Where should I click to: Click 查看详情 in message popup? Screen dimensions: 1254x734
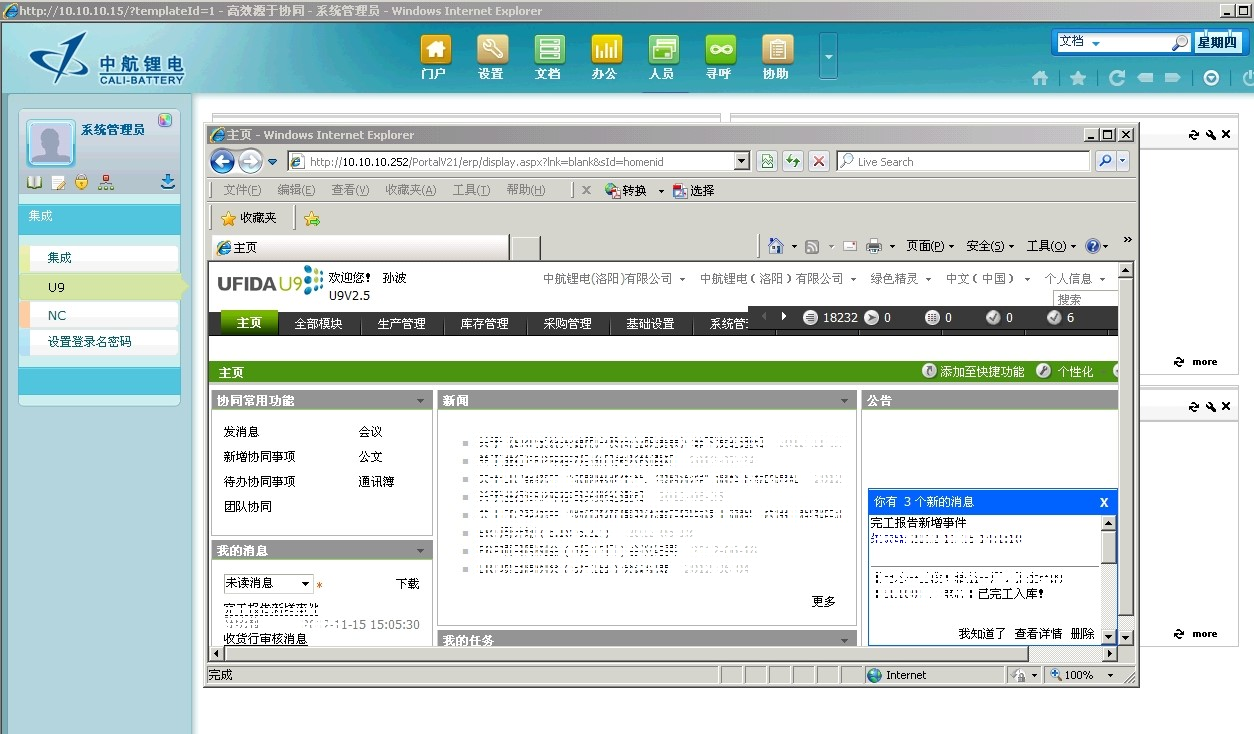pos(1038,634)
